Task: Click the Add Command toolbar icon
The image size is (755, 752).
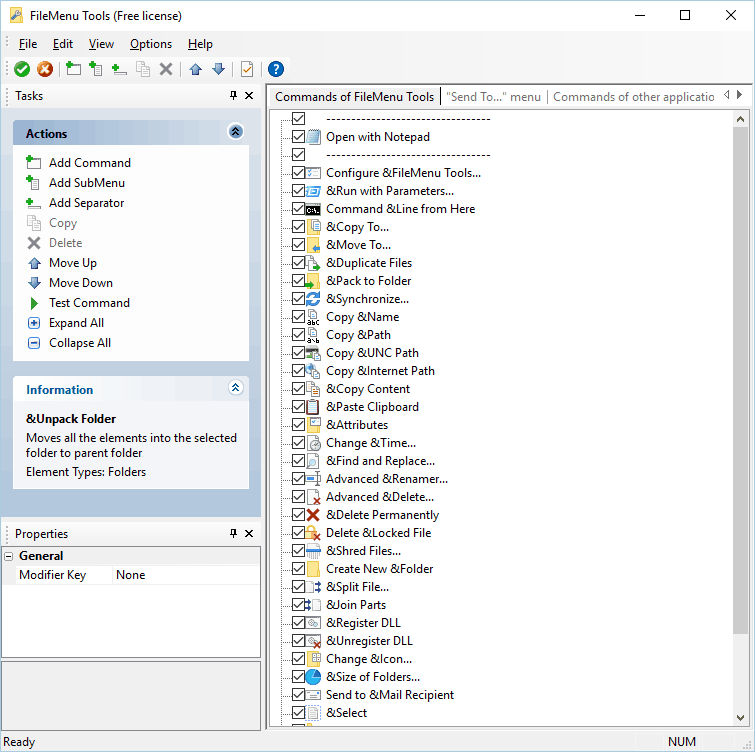Action: (73, 69)
